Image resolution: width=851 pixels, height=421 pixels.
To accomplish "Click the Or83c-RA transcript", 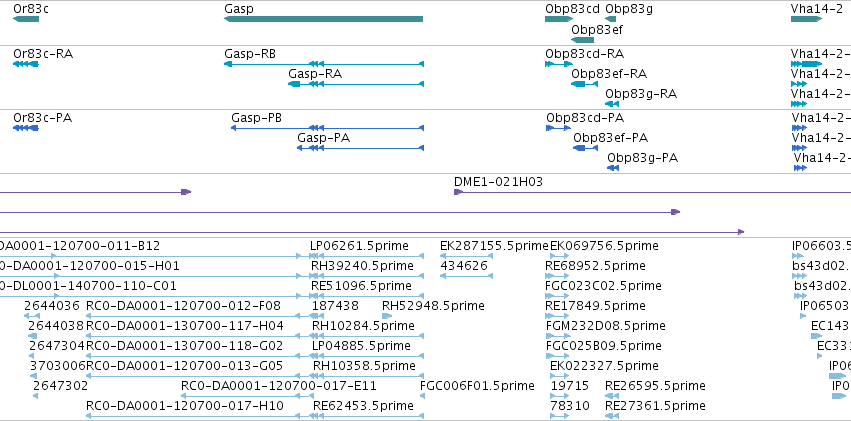I will point(26,64).
